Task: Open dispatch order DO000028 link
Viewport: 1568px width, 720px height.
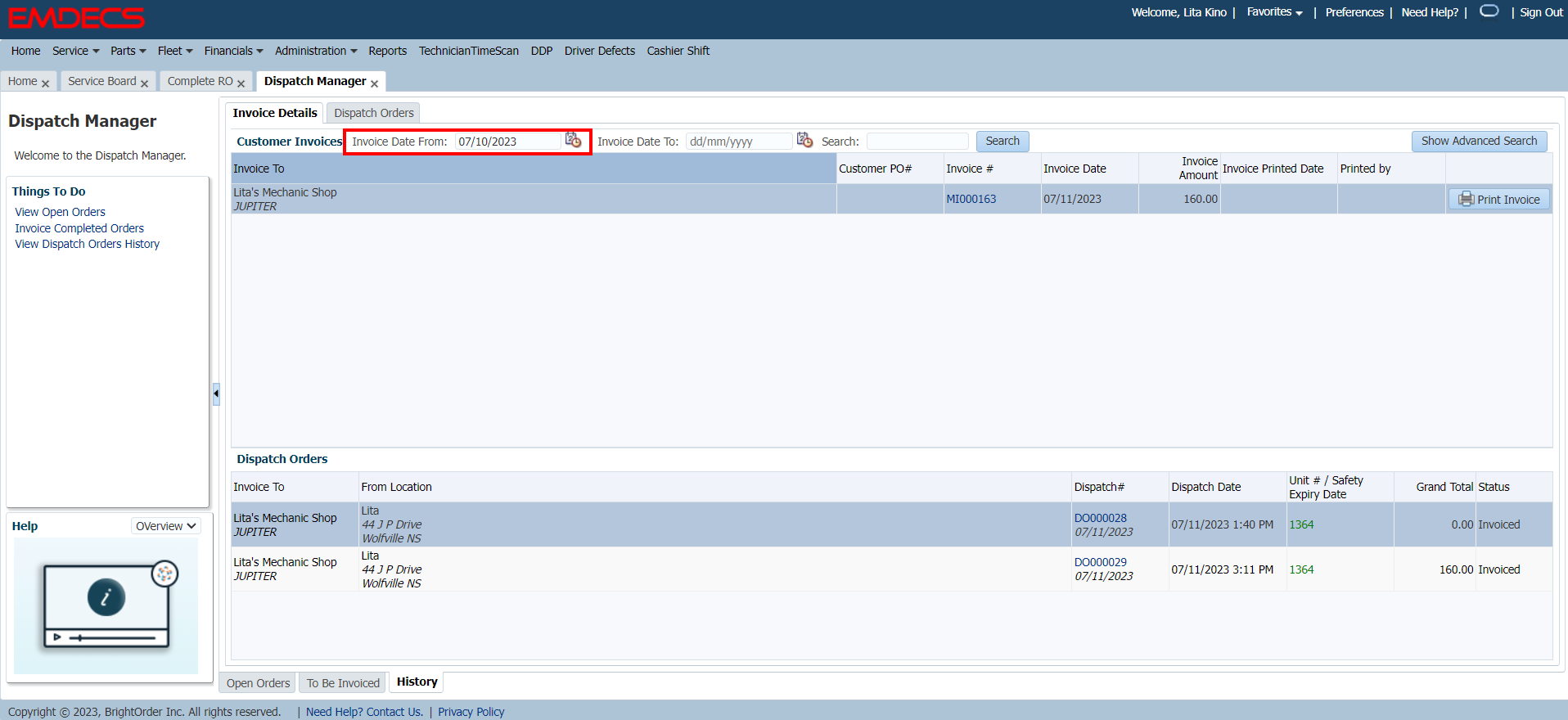Action: [x=1100, y=518]
